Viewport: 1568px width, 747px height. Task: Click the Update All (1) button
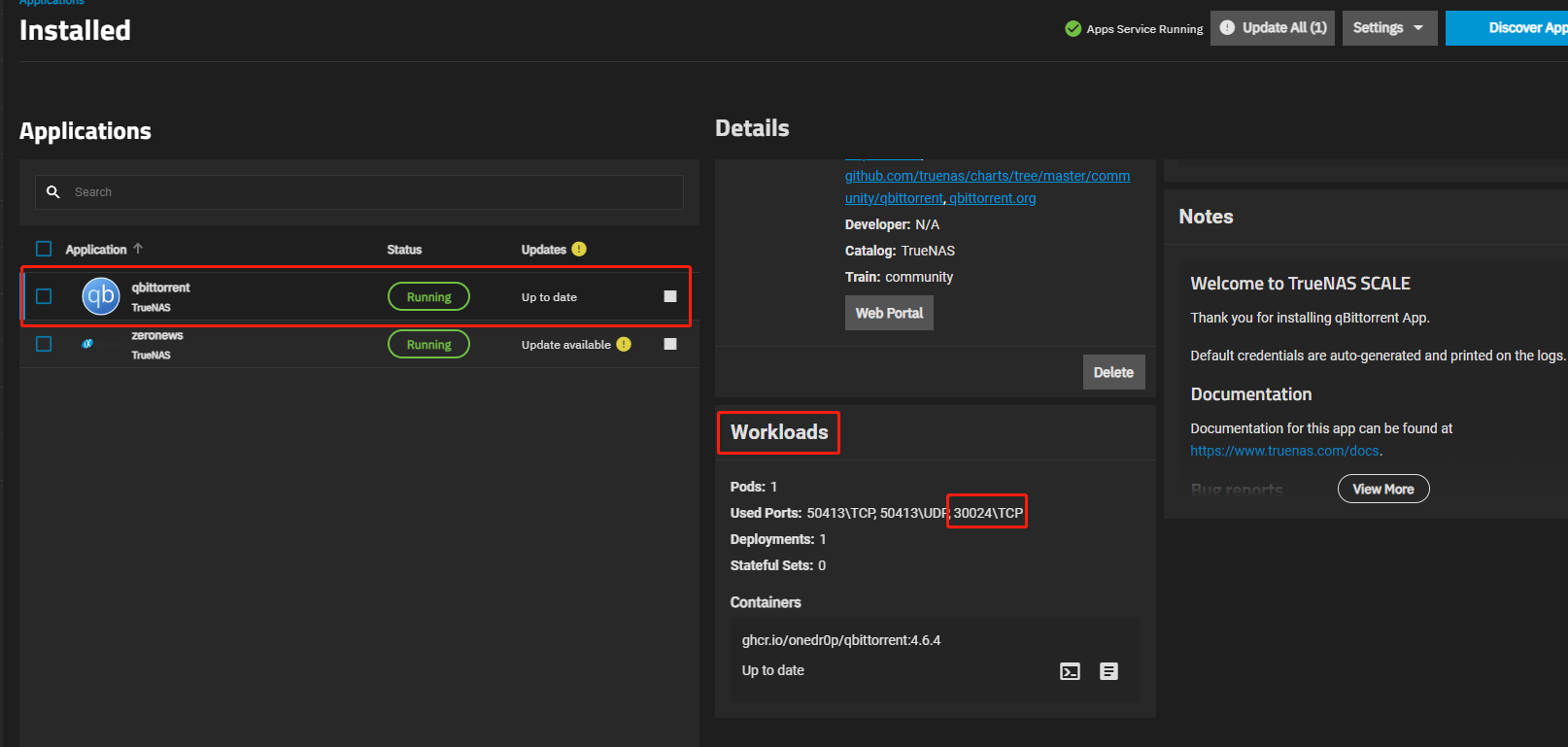click(1273, 28)
